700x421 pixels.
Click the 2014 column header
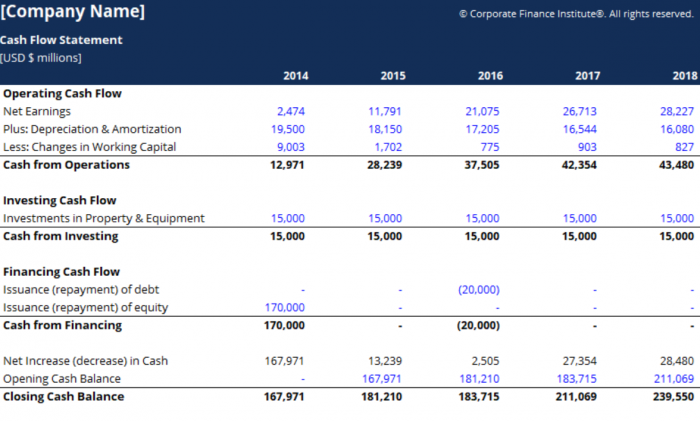(295, 76)
